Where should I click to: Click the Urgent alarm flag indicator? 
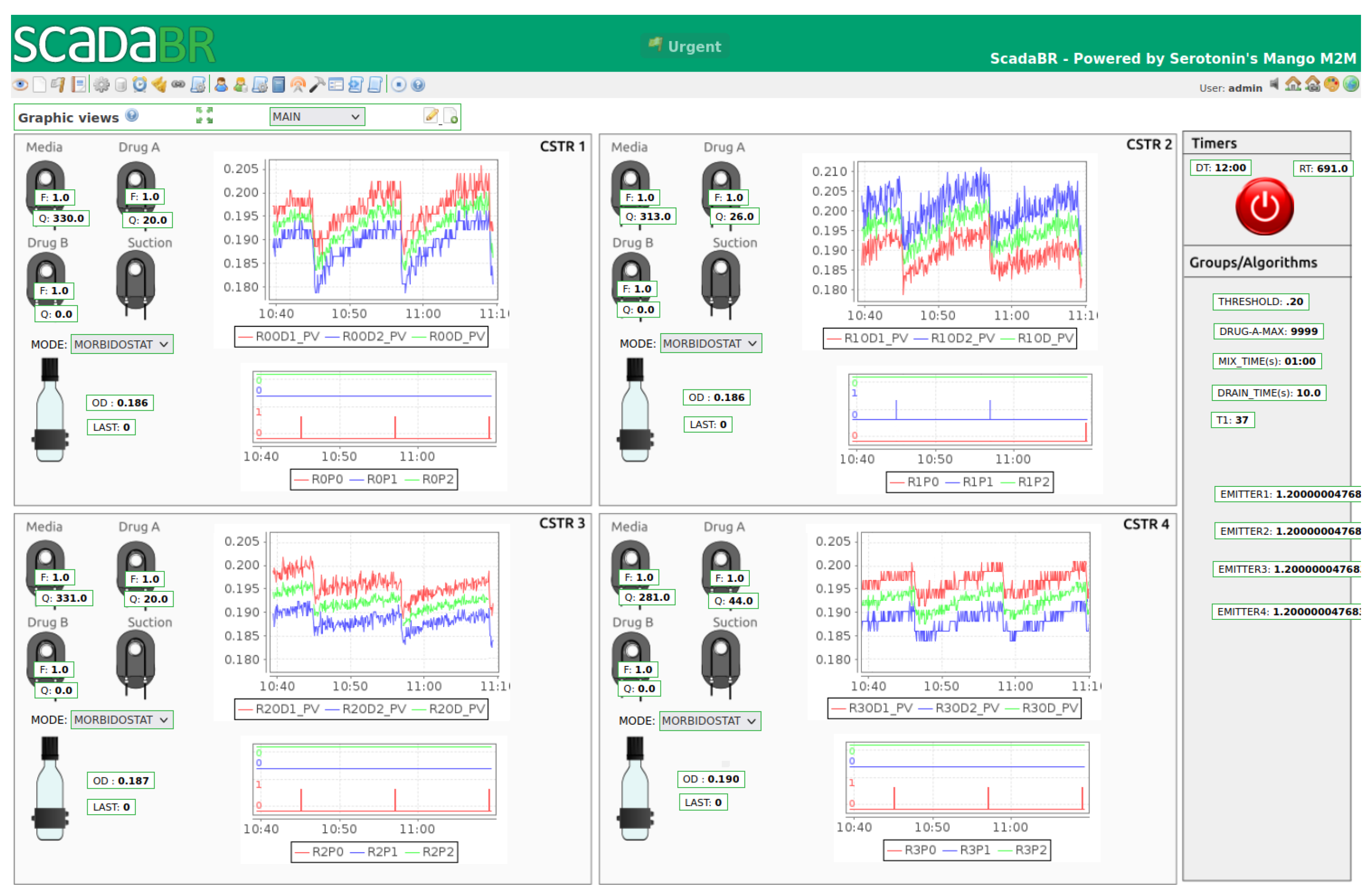[x=685, y=46]
